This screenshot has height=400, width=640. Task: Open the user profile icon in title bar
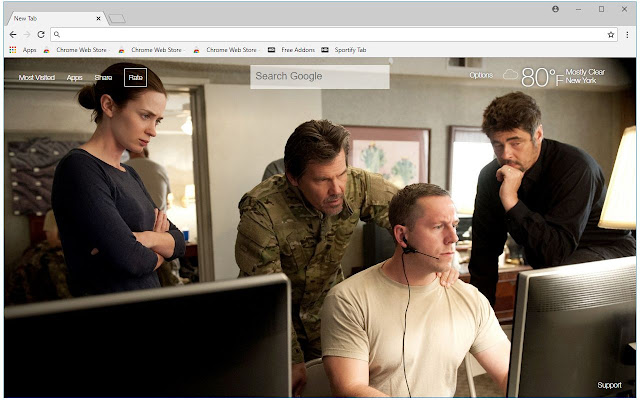[x=556, y=9]
